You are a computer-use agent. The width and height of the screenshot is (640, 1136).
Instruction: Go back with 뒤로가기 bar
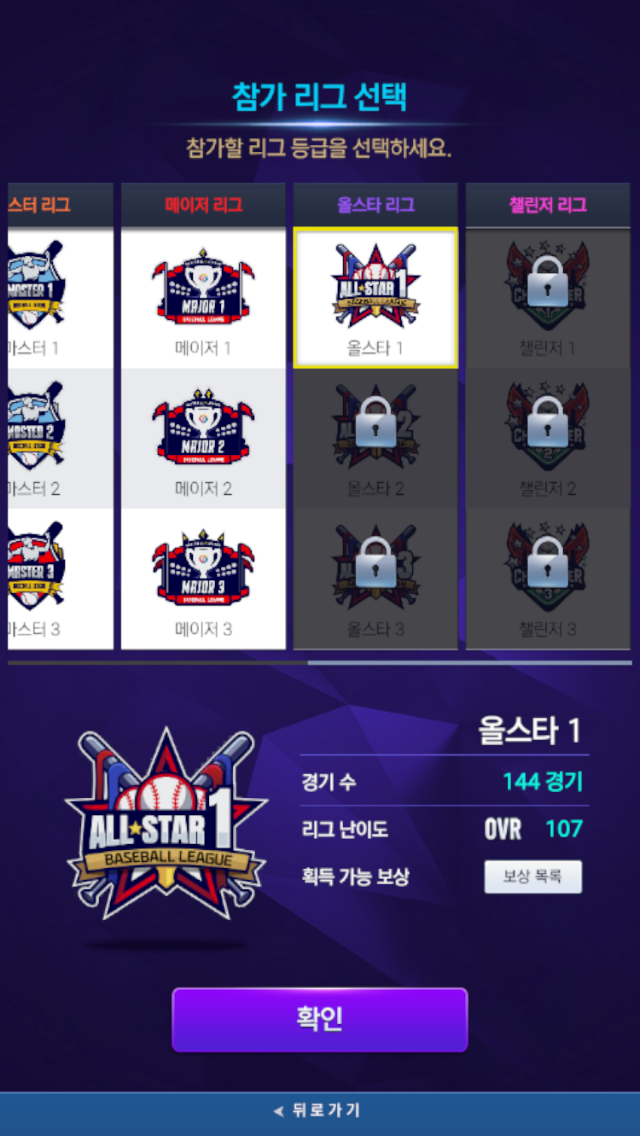tap(320, 1111)
